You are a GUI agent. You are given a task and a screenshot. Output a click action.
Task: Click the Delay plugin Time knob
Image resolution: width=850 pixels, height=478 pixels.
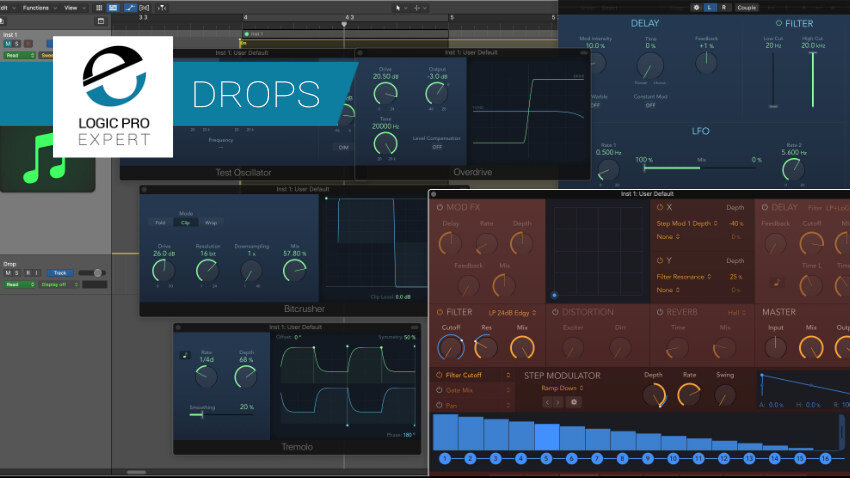650,67
